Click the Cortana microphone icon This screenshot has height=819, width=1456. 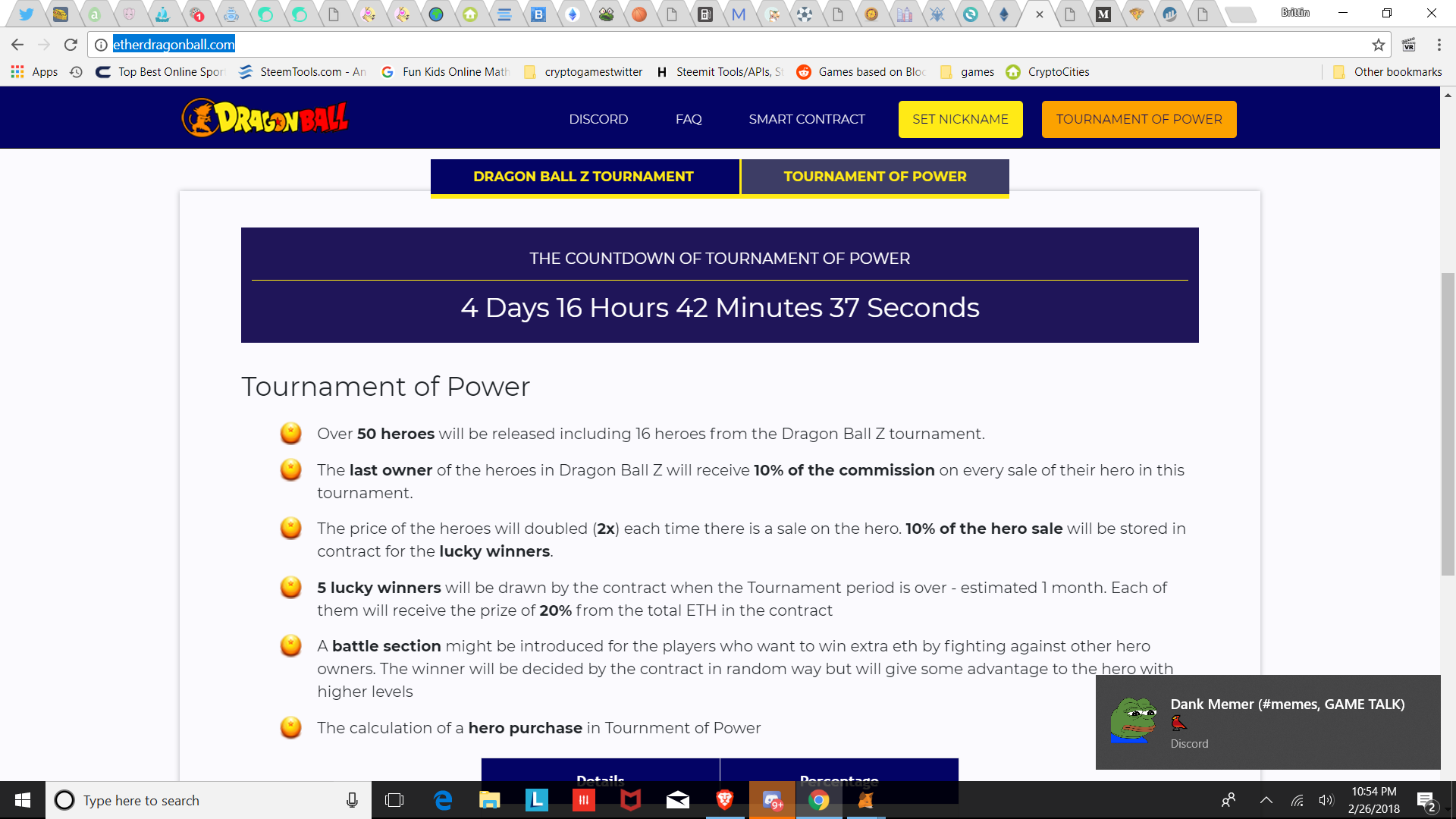point(352,800)
